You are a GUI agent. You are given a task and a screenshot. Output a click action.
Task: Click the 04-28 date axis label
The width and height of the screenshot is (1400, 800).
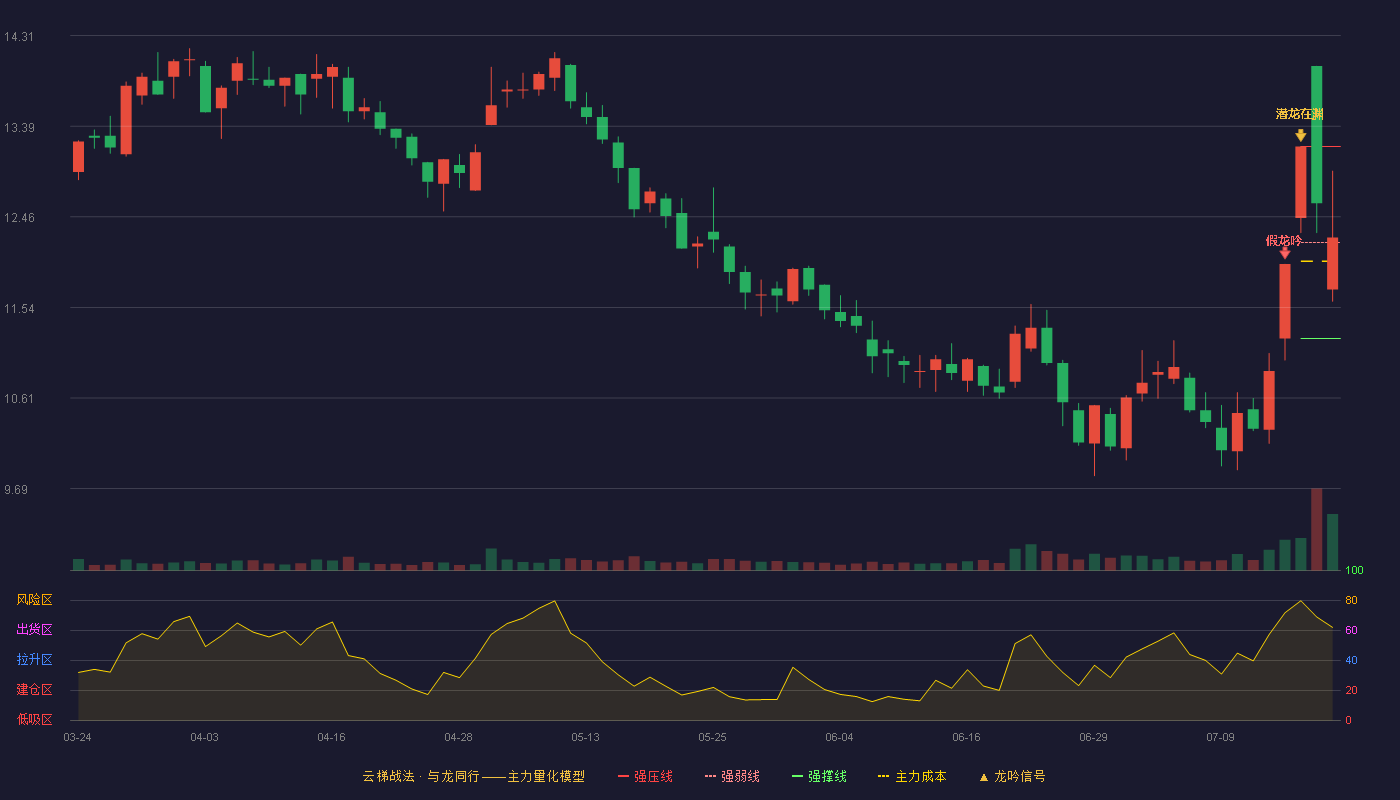click(458, 737)
